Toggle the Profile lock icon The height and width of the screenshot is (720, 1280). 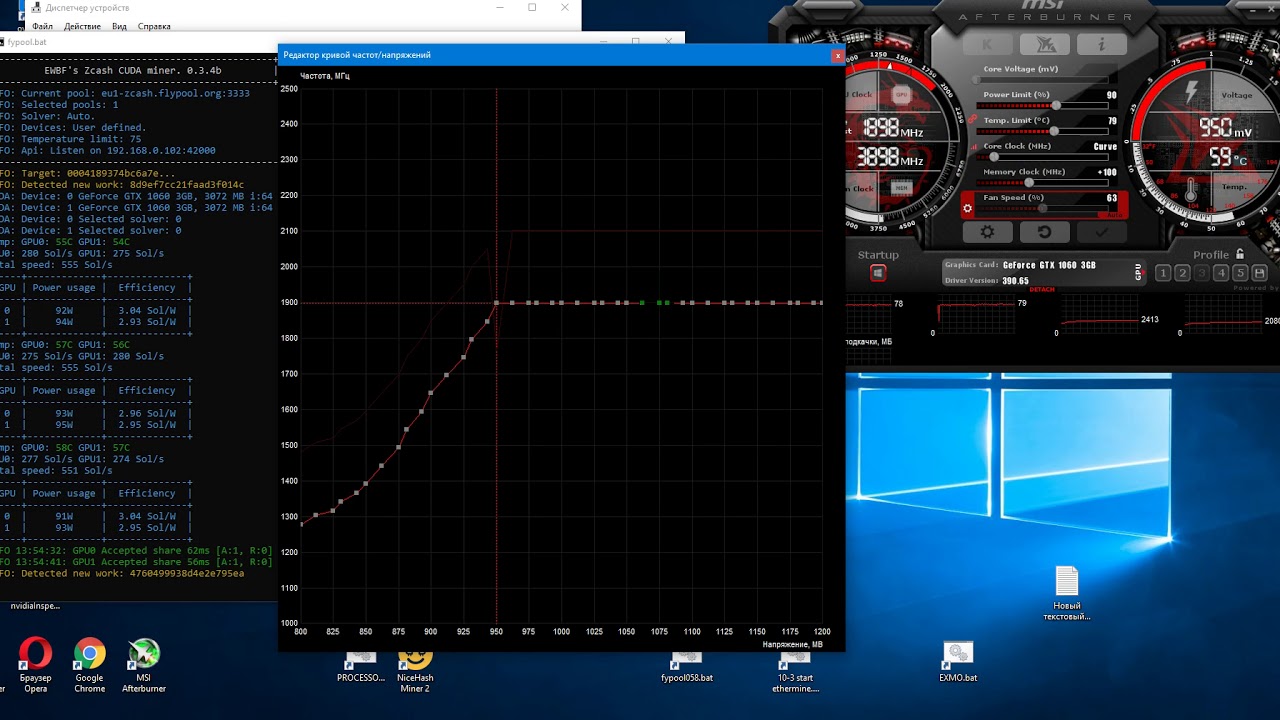tap(1240, 254)
